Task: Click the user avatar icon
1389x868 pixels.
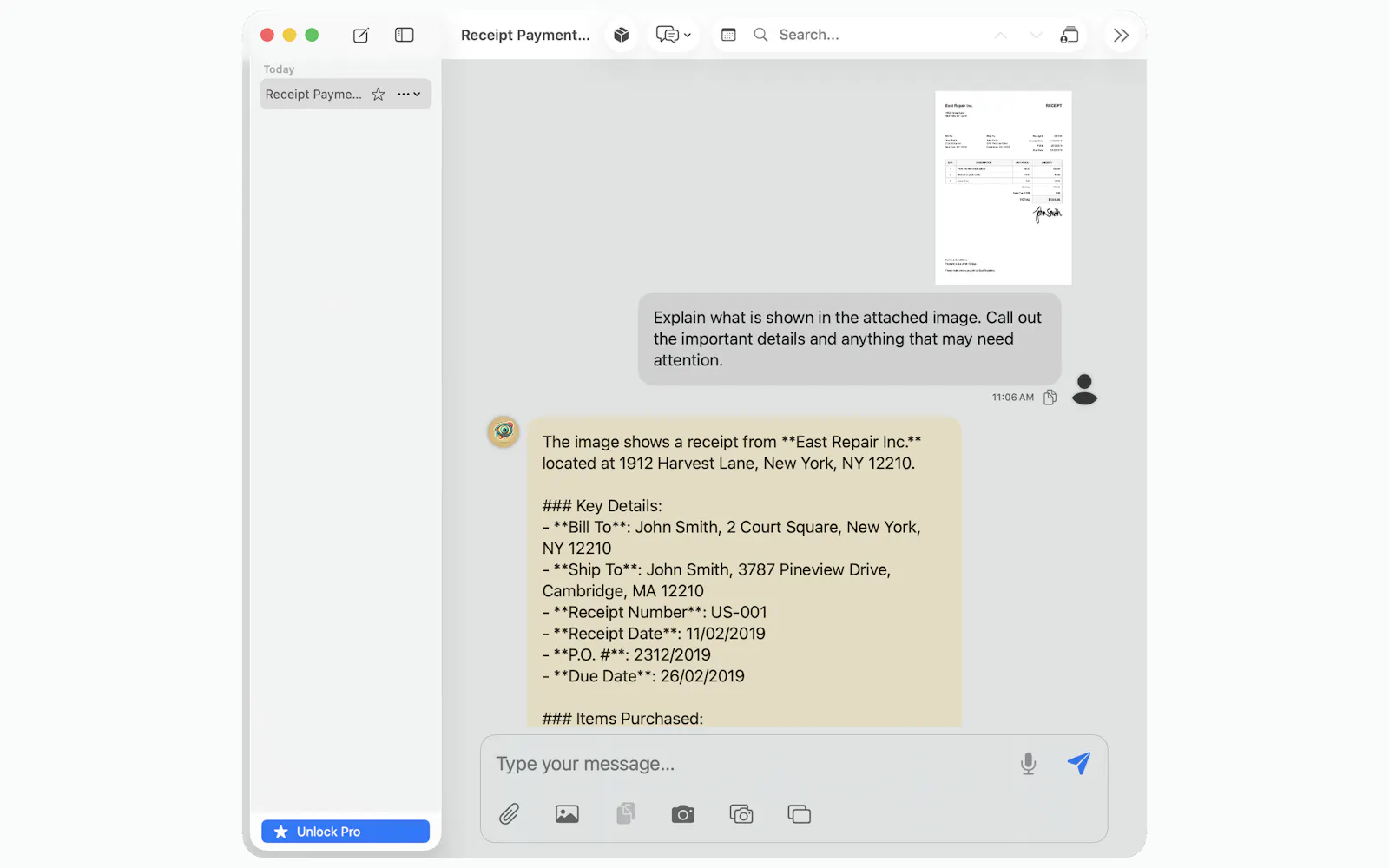Action: [x=1084, y=390]
